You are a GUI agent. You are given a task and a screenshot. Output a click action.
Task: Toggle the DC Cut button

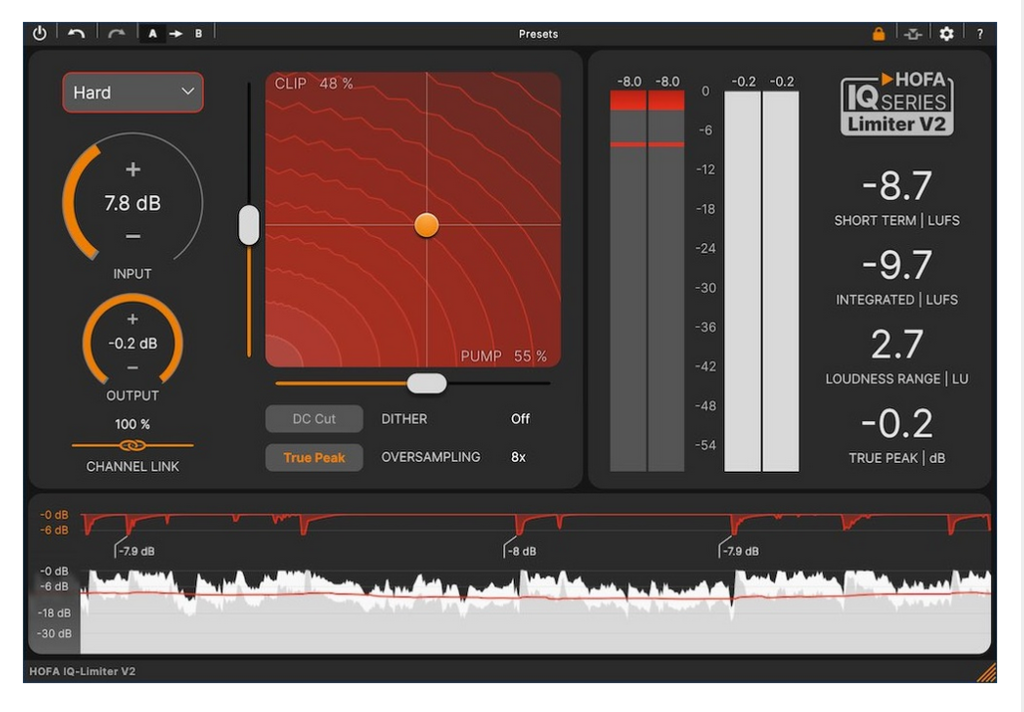click(x=314, y=419)
